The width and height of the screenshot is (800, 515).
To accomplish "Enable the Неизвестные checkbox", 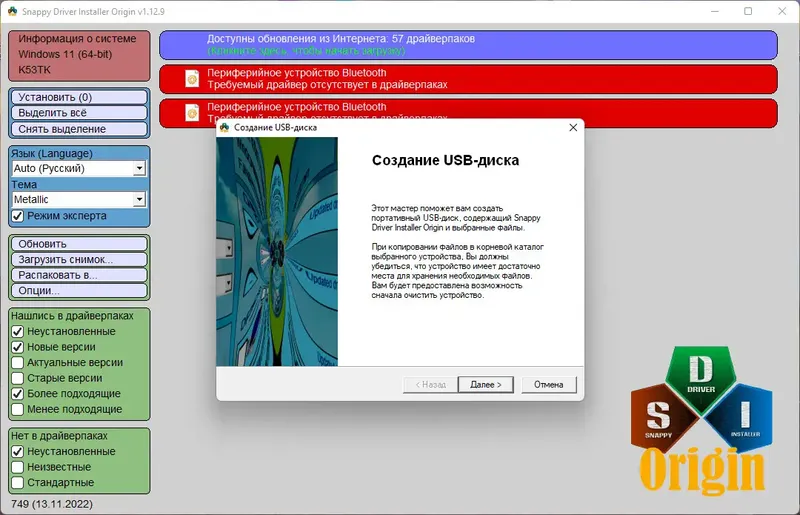I will [x=17, y=467].
